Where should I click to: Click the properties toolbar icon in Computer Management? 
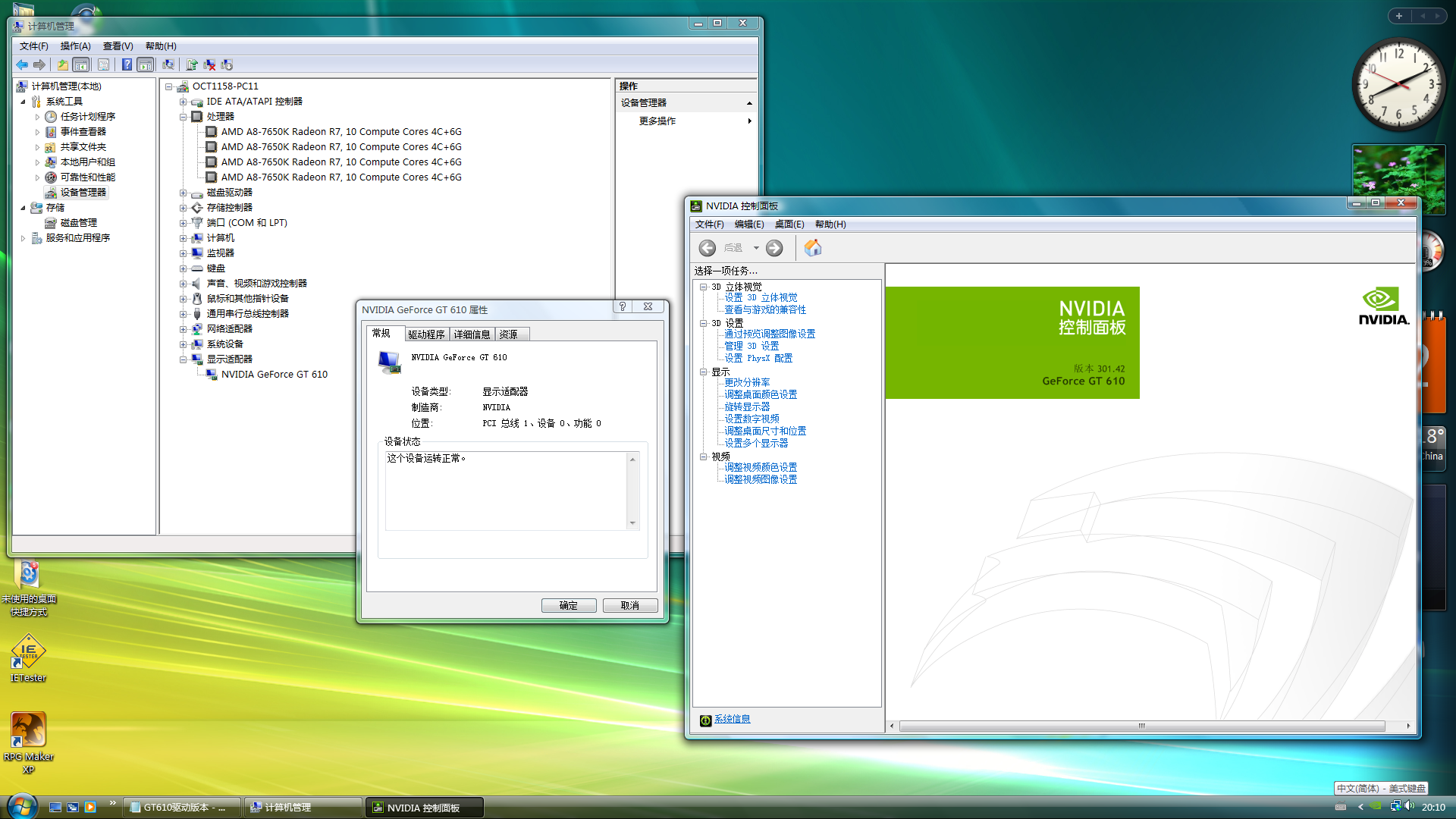[x=103, y=65]
